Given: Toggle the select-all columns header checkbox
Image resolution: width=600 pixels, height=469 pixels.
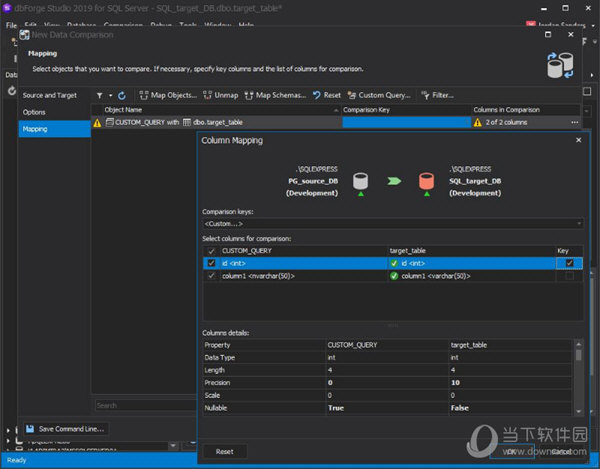Looking at the screenshot, I should click(211, 251).
